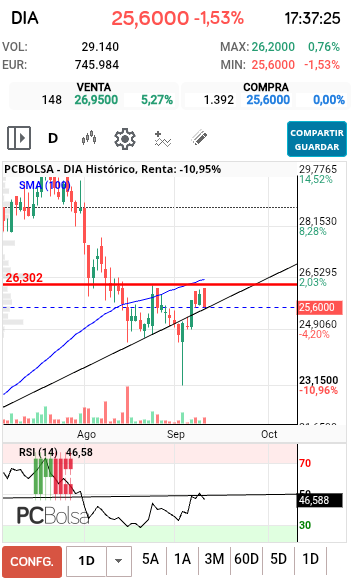Open the CONFG. button
This screenshot has height=583, width=360.
point(32,561)
